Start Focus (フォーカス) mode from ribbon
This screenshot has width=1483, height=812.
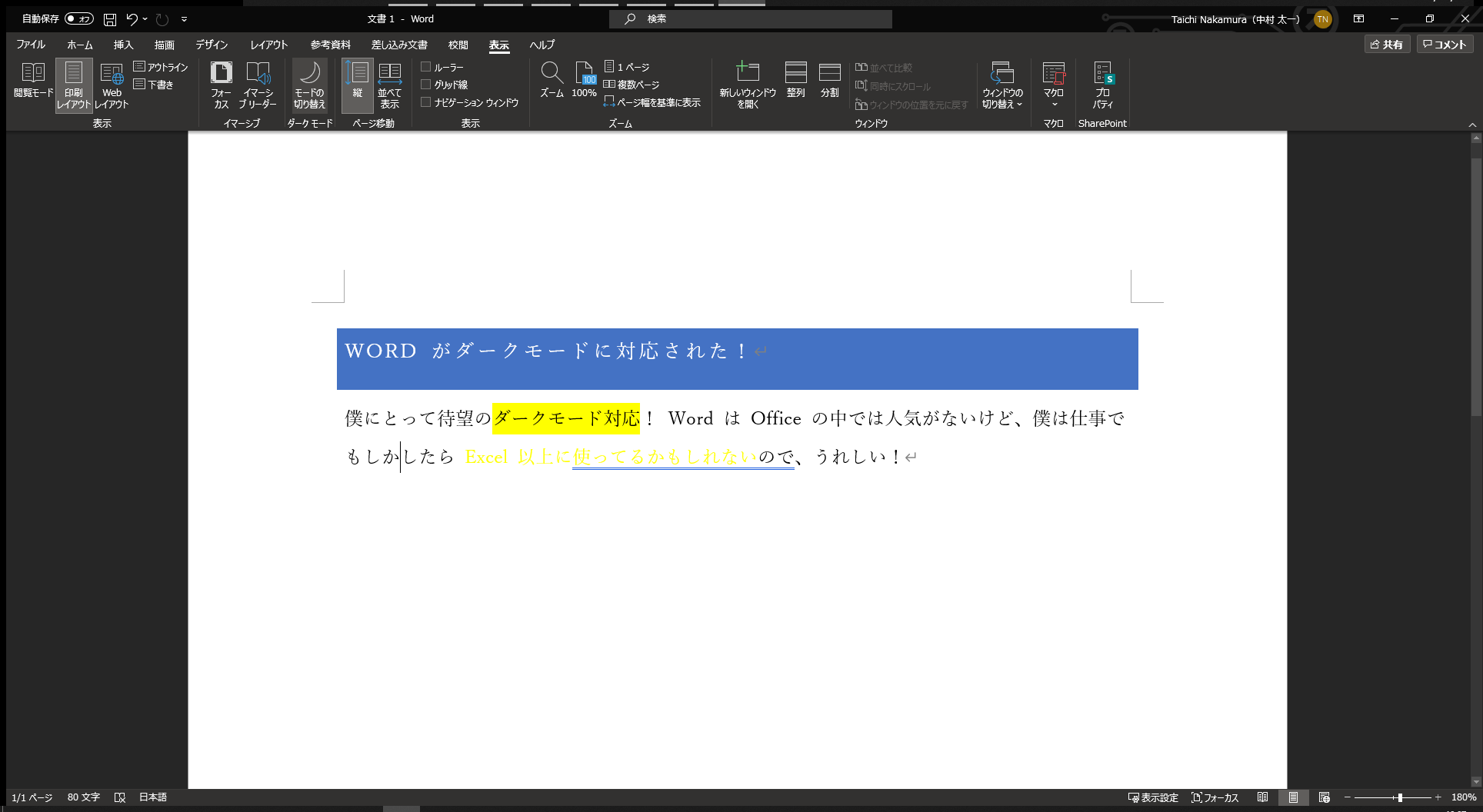point(222,85)
